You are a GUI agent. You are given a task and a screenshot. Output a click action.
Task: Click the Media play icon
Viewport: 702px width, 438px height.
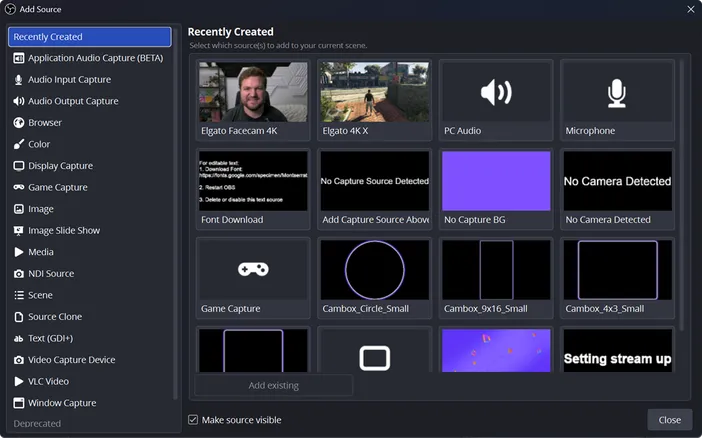18,252
